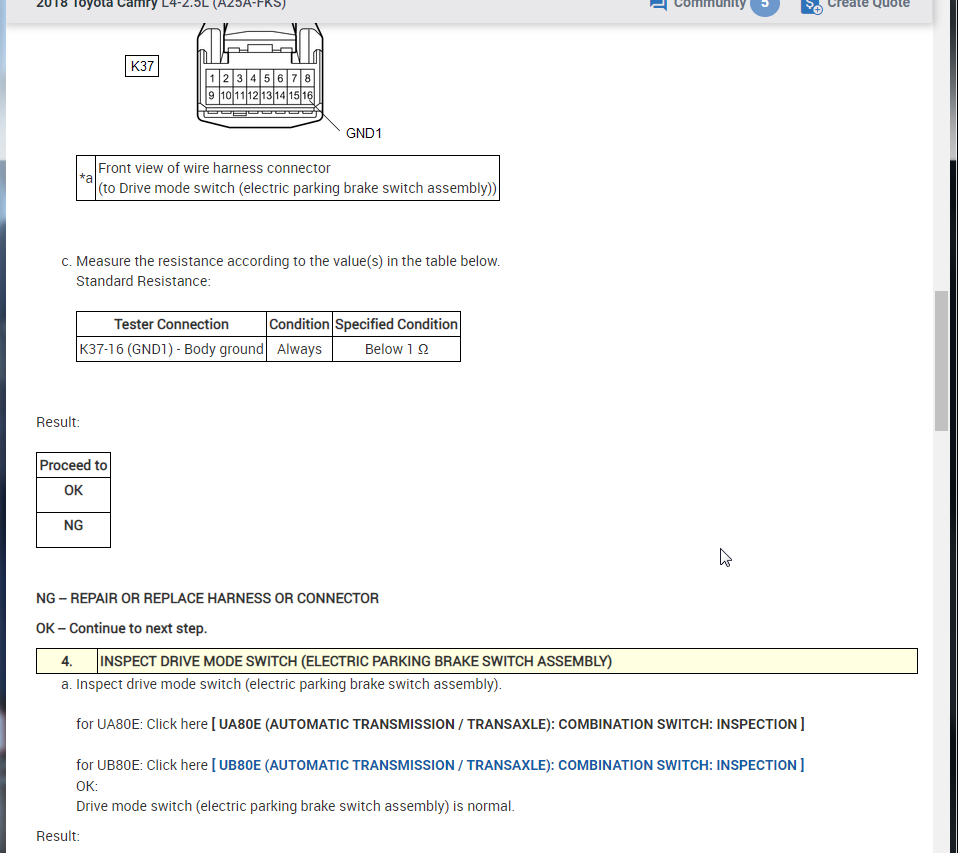Viewport: 958px width, 853px height.
Task: Click 'Measure the resistance according to' instruction
Action: (288, 261)
